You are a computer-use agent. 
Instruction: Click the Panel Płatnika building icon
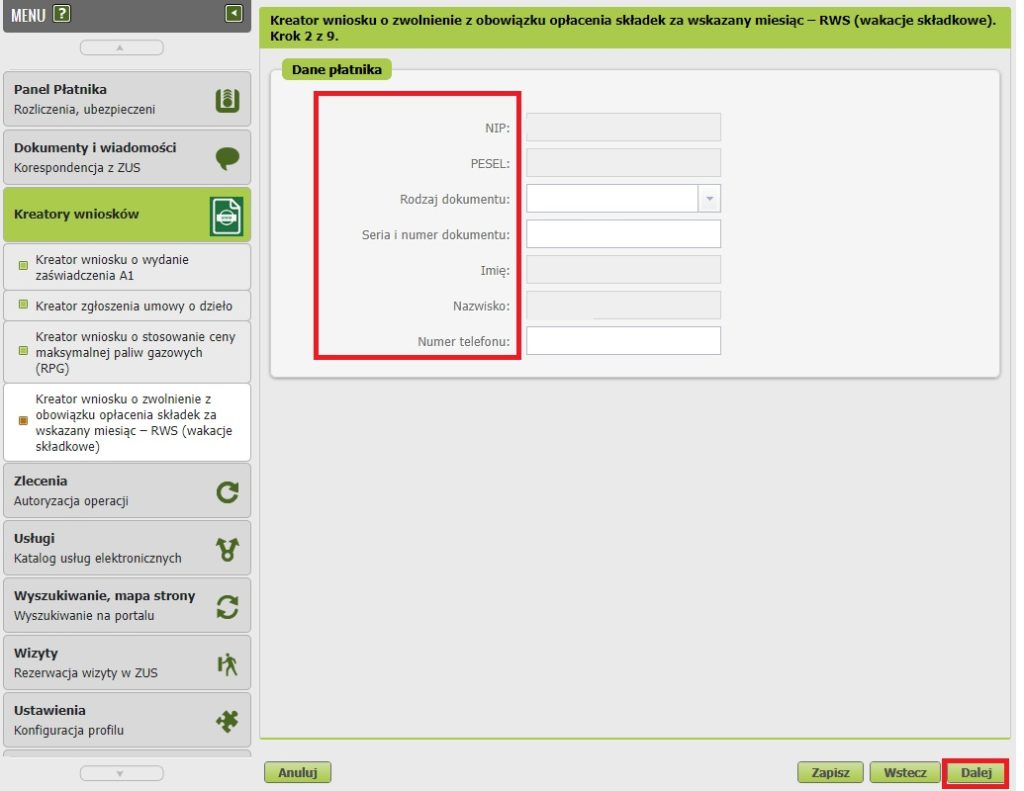click(x=228, y=100)
